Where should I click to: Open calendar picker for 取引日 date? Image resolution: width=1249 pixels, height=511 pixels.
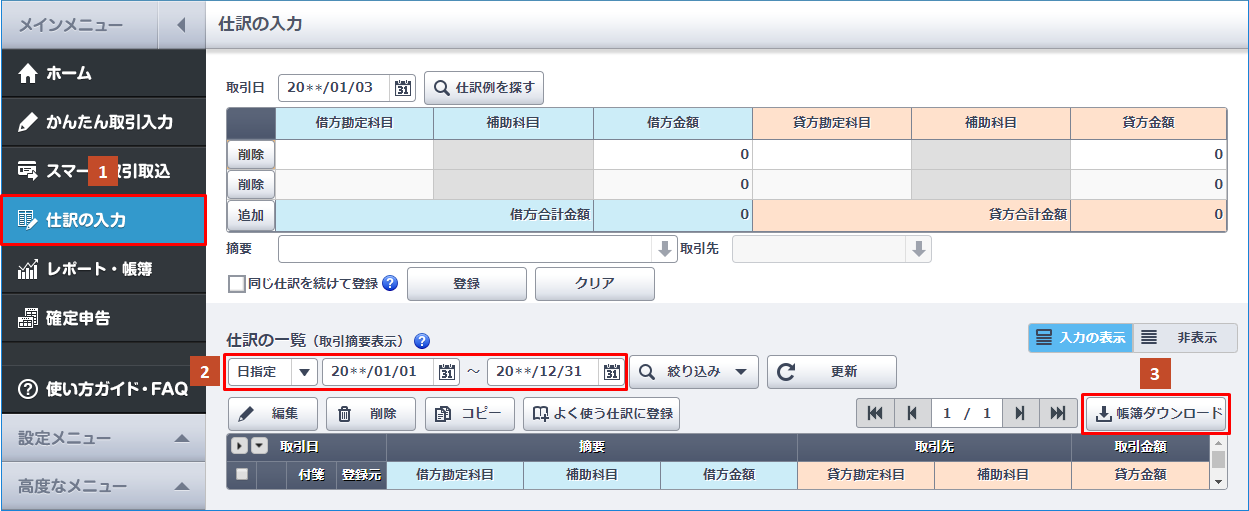tap(403, 88)
